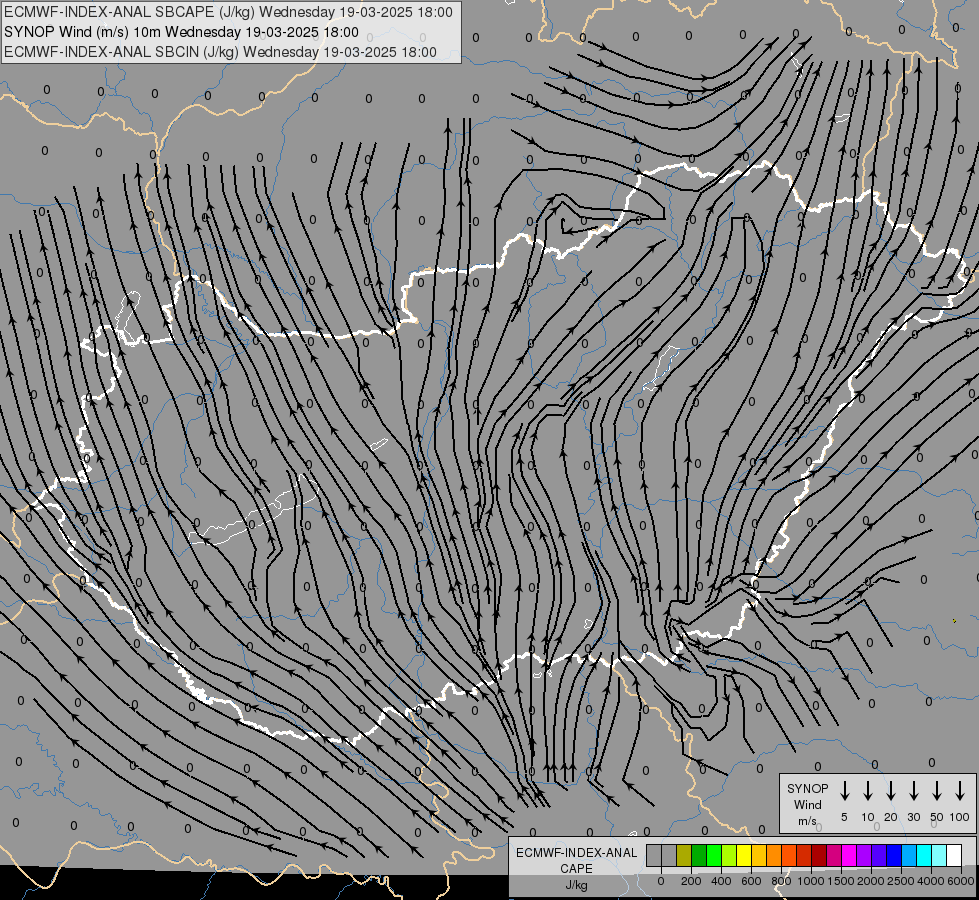The height and width of the screenshot is (900, 979).
Task: Click the 5 speed value in wind legend
Action: 844,817
